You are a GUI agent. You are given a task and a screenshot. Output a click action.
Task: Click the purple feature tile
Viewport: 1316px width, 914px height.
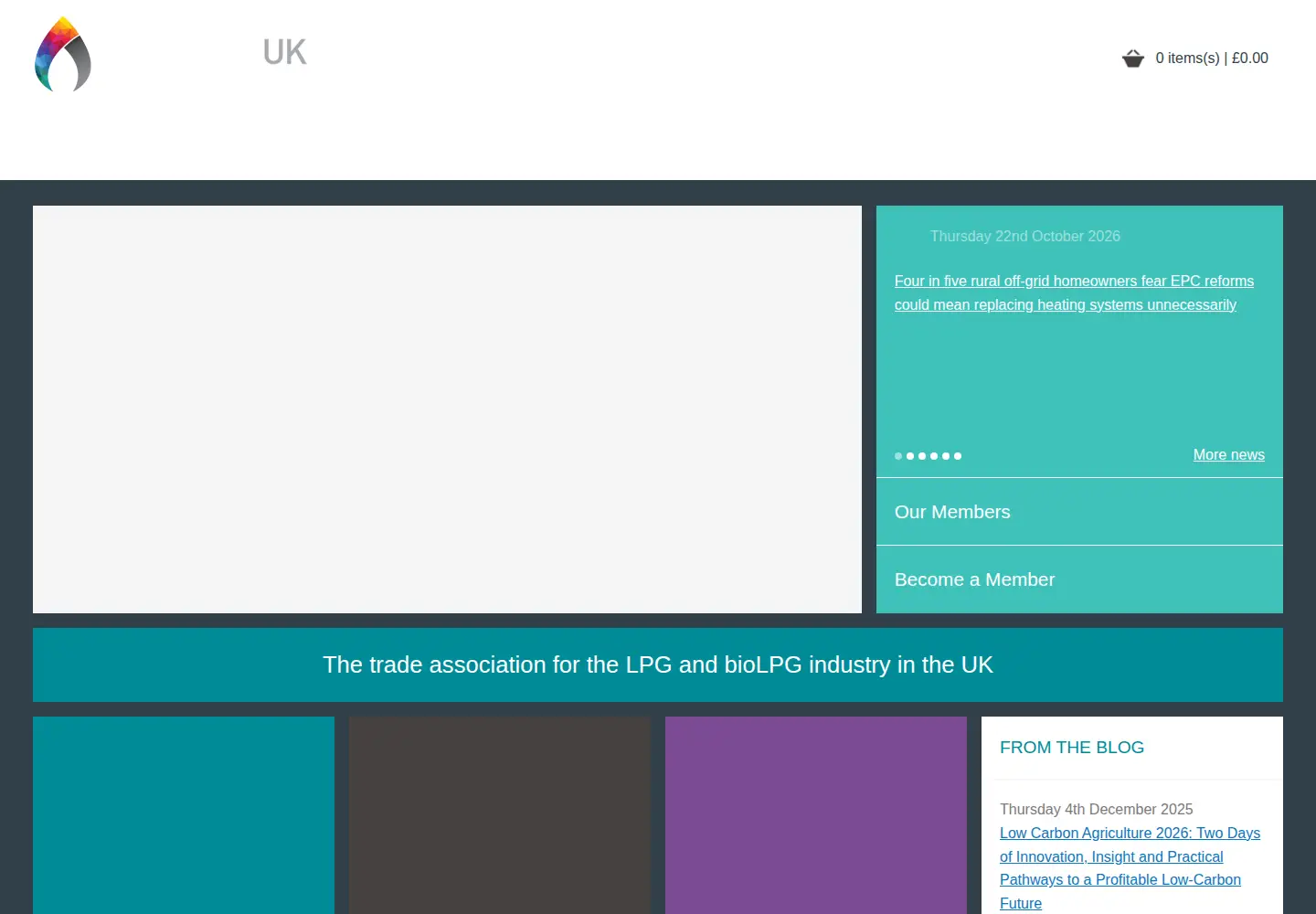[x=816, y=815]
